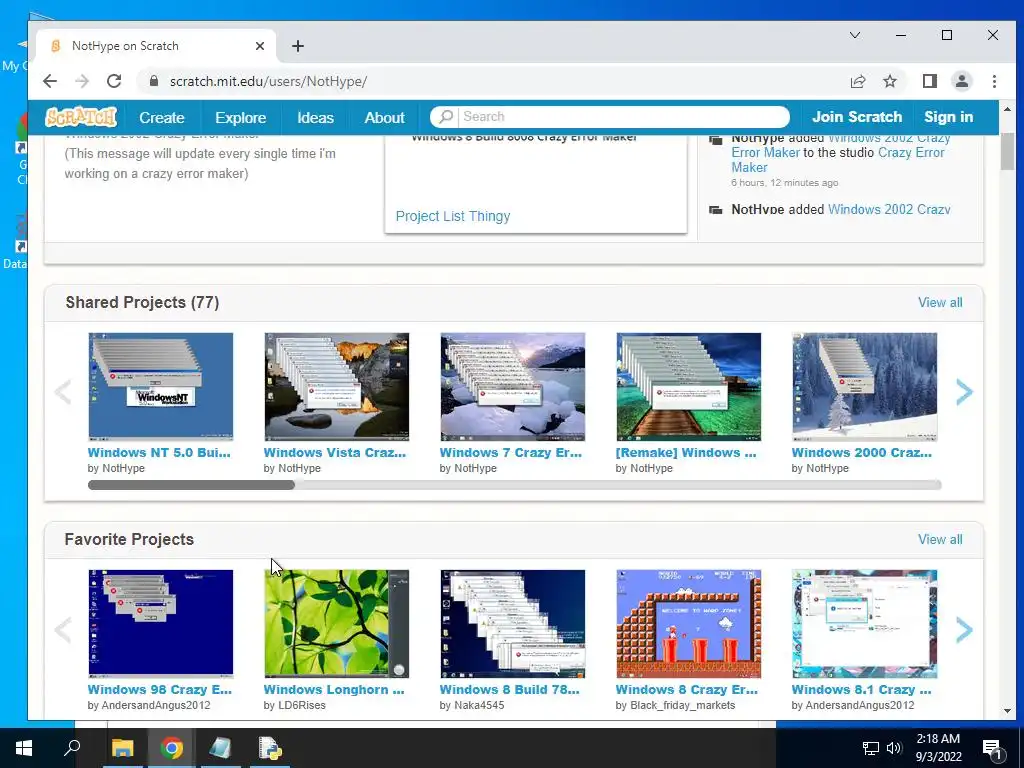Viewport: 1024px width, 768px height.
Task: Click the Scratch logo
Action: point(81,117)
